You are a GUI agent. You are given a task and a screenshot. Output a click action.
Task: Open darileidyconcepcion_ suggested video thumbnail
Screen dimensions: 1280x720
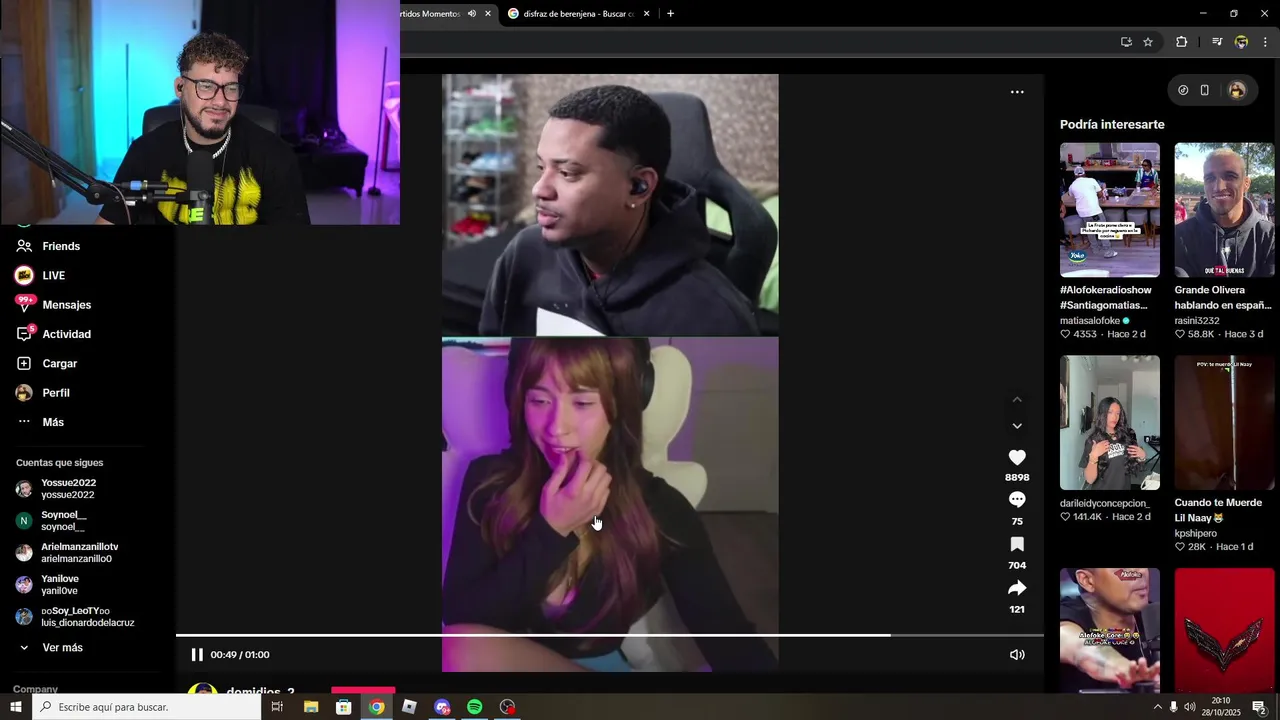1110,423
